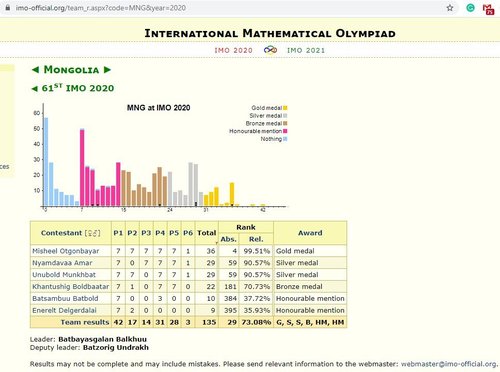Screen dimensions: 500x372
Task: Click the IMO rings logo between years
Action: coord(270,50)
